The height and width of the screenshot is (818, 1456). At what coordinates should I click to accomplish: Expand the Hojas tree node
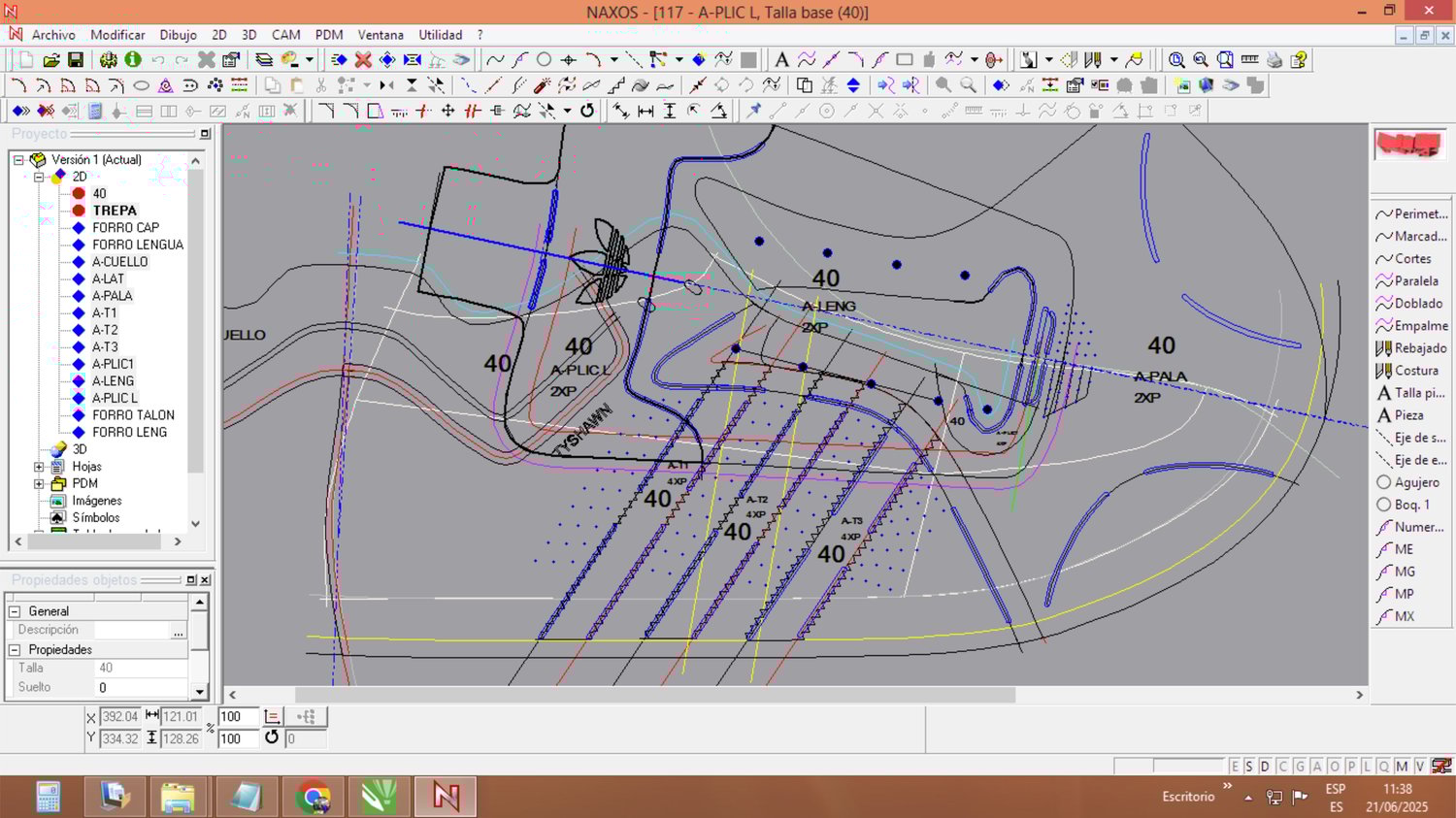(39, 467)
